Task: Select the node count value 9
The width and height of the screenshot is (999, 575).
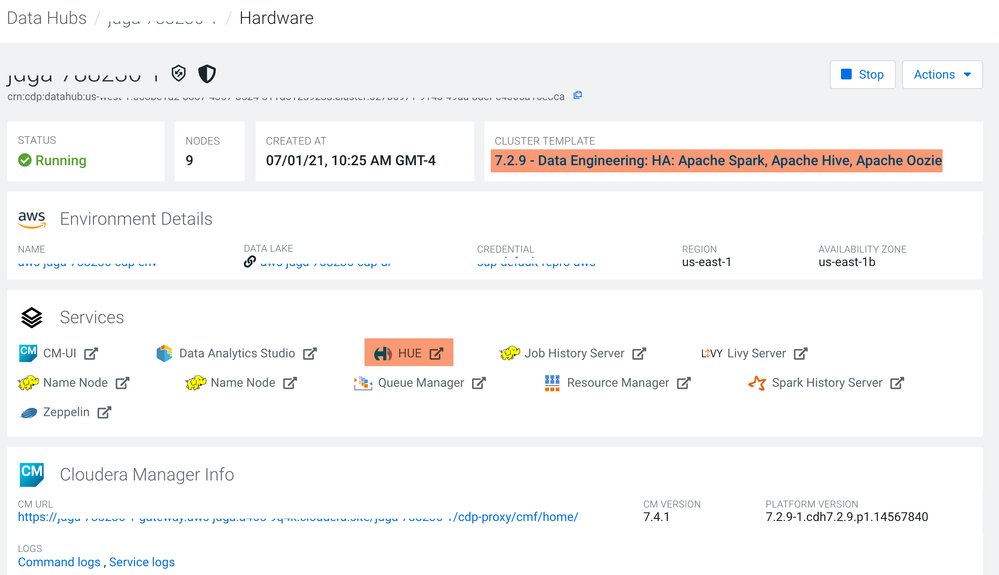Action: 189,160
